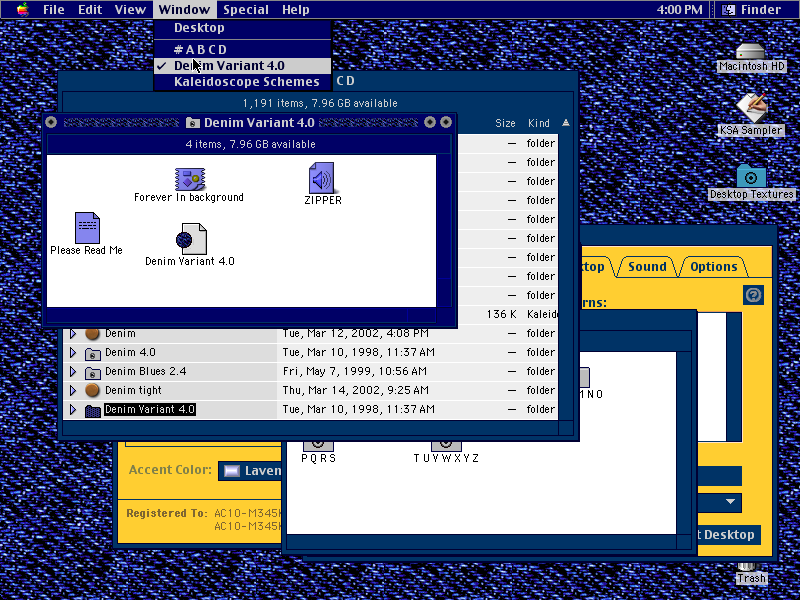Open the popup menu above the Desktop button

tap(719, 502)
